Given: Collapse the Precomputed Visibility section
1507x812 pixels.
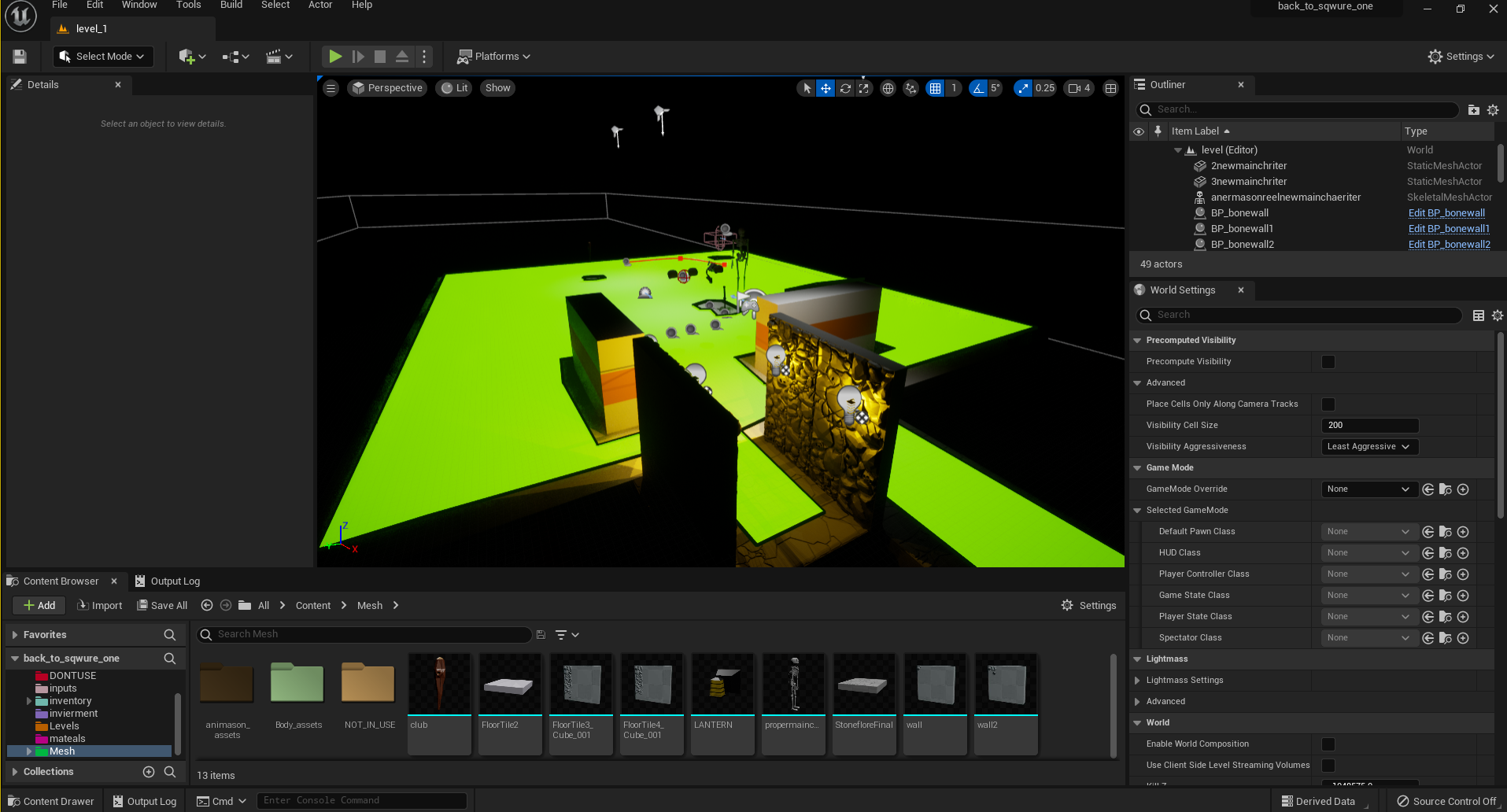Looking at the screenshot, I should (x=1137, y=341).
